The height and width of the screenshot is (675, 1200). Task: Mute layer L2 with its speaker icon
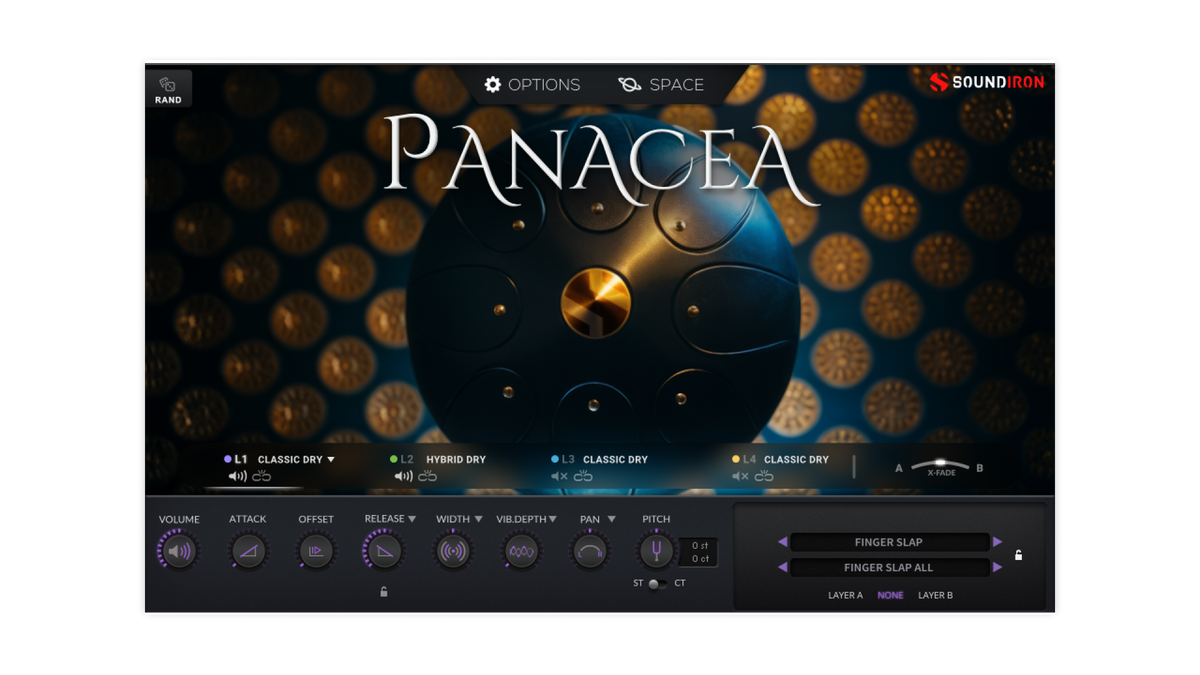pyautogui.click(x=404, y=477)
